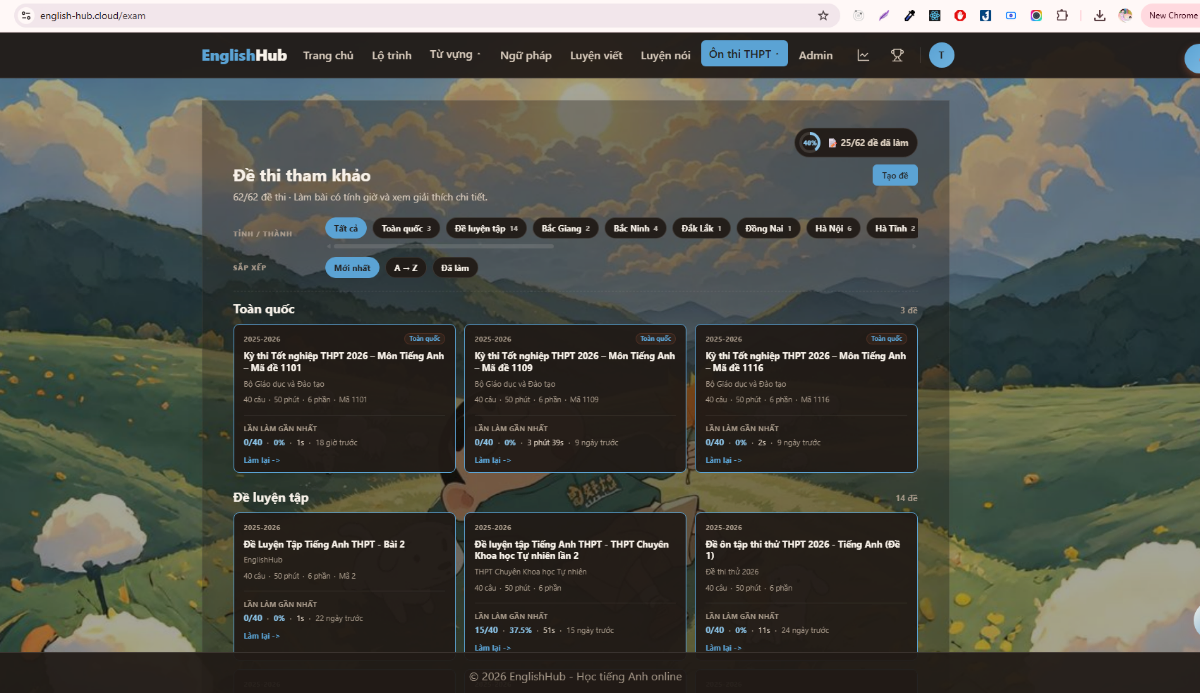Screen dimensions: 1200x693
Task: Open Chrome downloads
Action: point(1100,15)
